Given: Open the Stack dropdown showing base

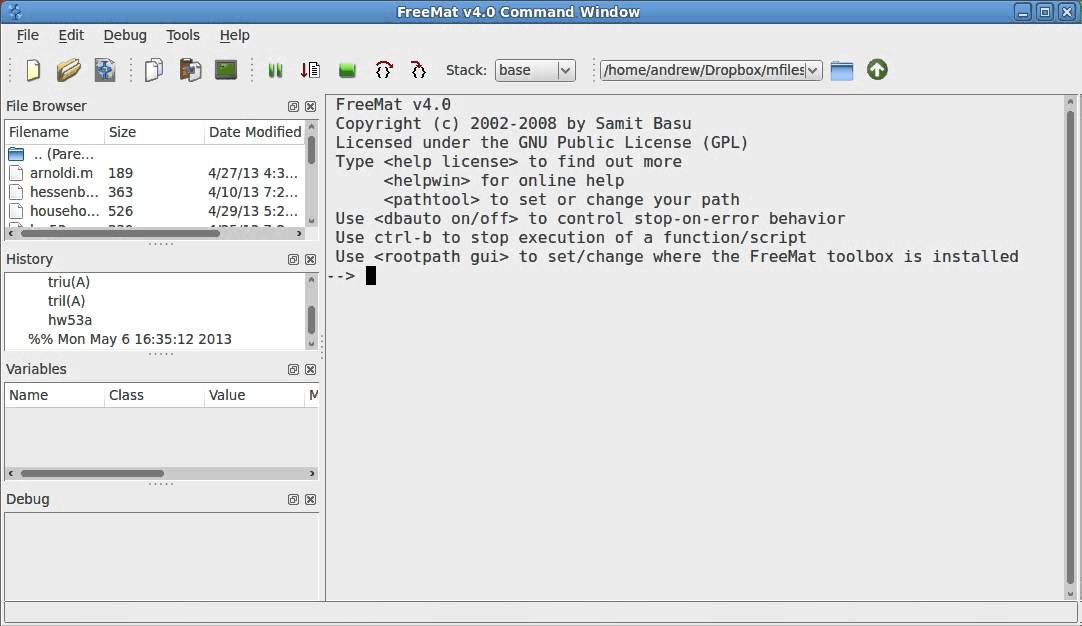Looking at the screenshot, I should 535,70.
